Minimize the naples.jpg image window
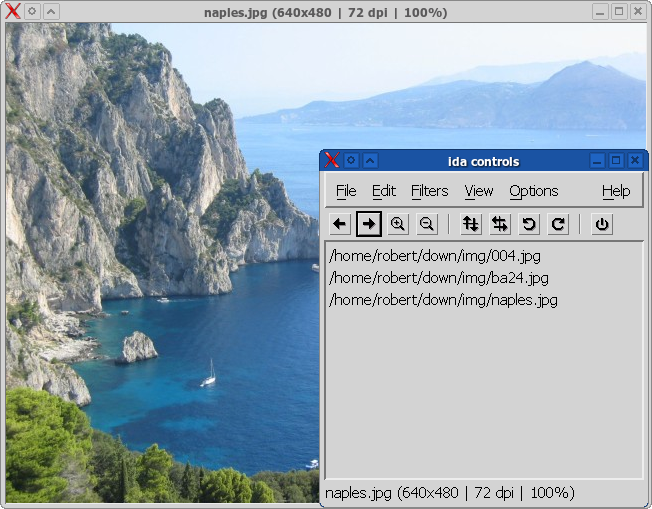 (600, 12)
